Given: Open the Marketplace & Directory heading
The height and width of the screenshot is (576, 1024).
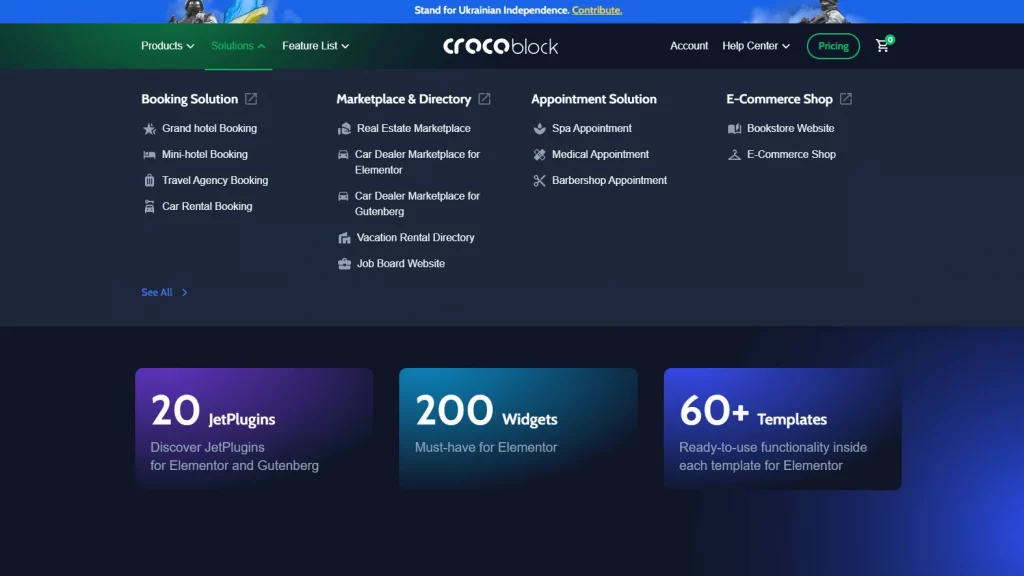Looking at the screenshot, I should coord(404,99).
